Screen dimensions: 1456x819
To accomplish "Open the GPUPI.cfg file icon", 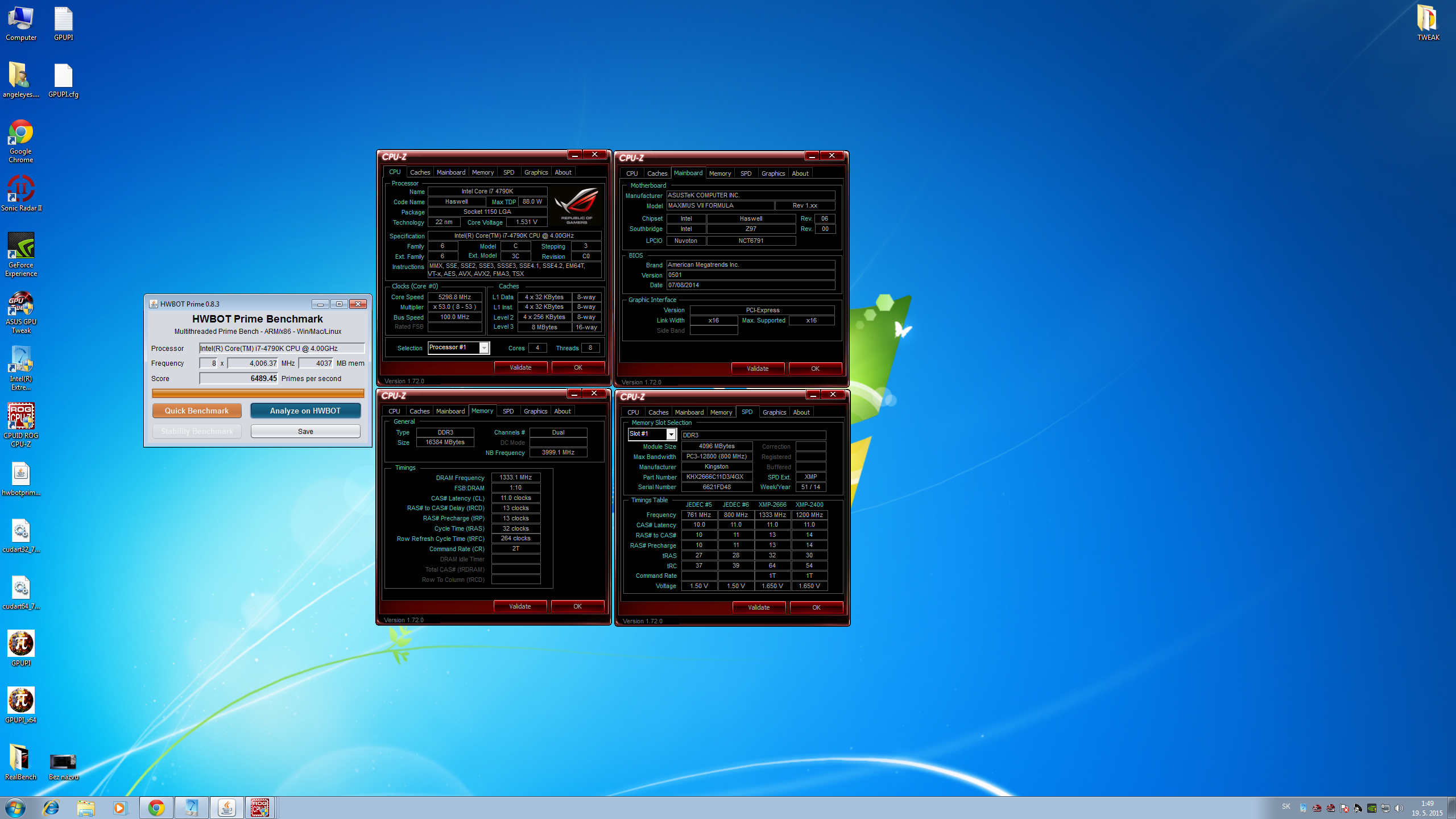I will (x=63, y=80).
